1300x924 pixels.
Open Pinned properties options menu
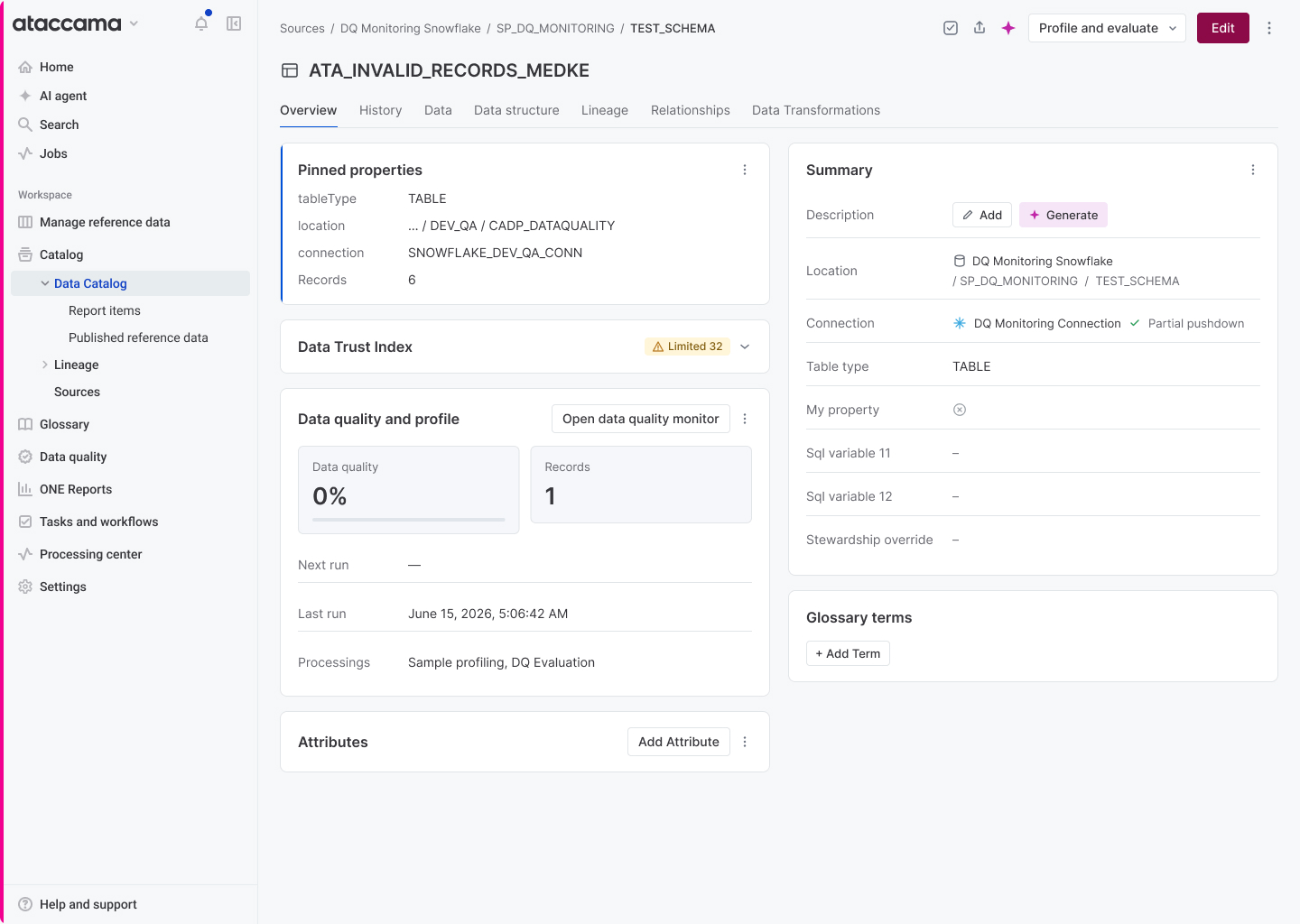(x=745, y=170)
